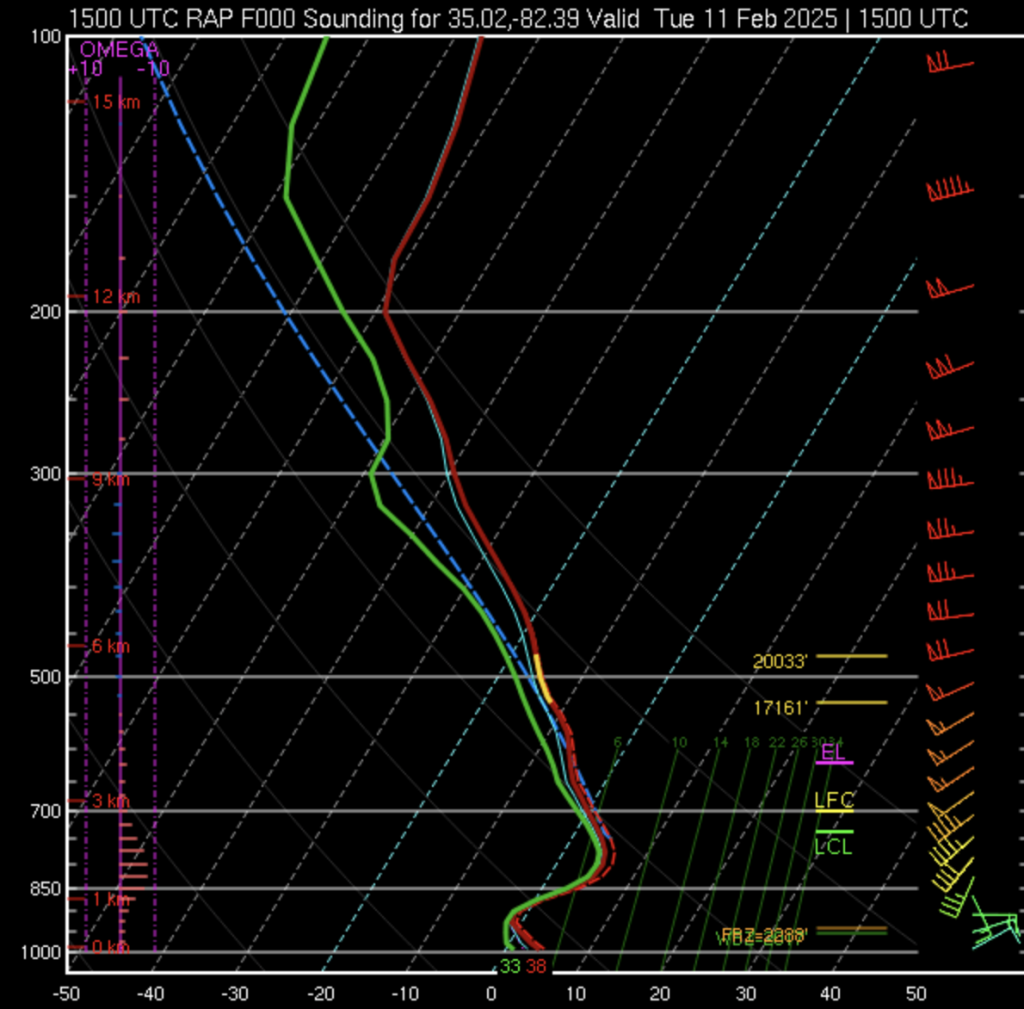The height and width of the screenshot is (1009, 1024).
Task: Click the 1 km height marker
Action: (110, 899)
